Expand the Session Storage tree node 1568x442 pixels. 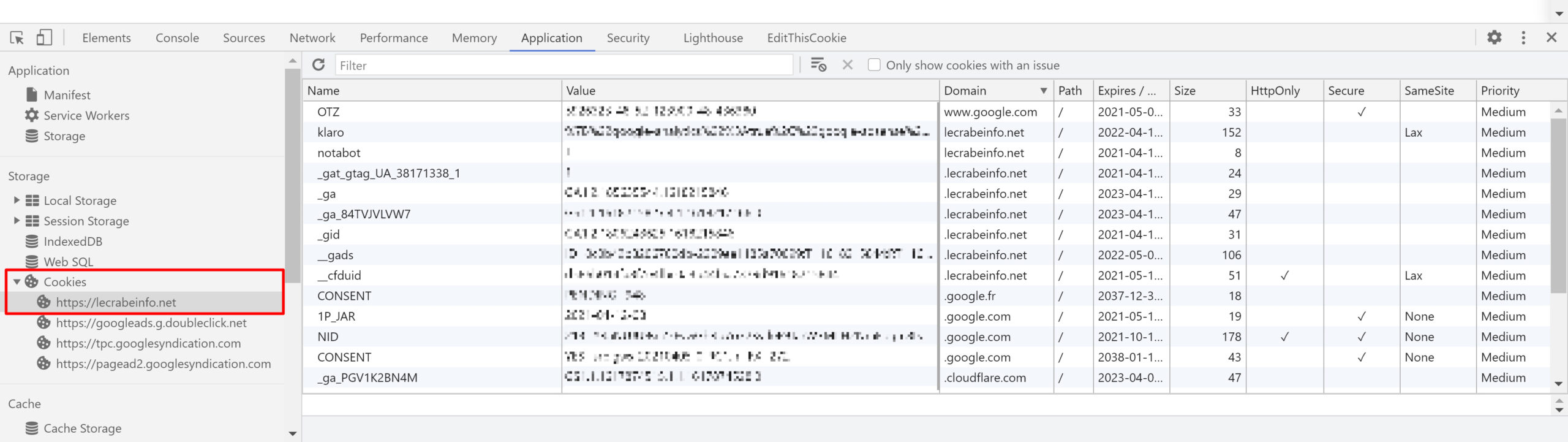pos(17,221)
